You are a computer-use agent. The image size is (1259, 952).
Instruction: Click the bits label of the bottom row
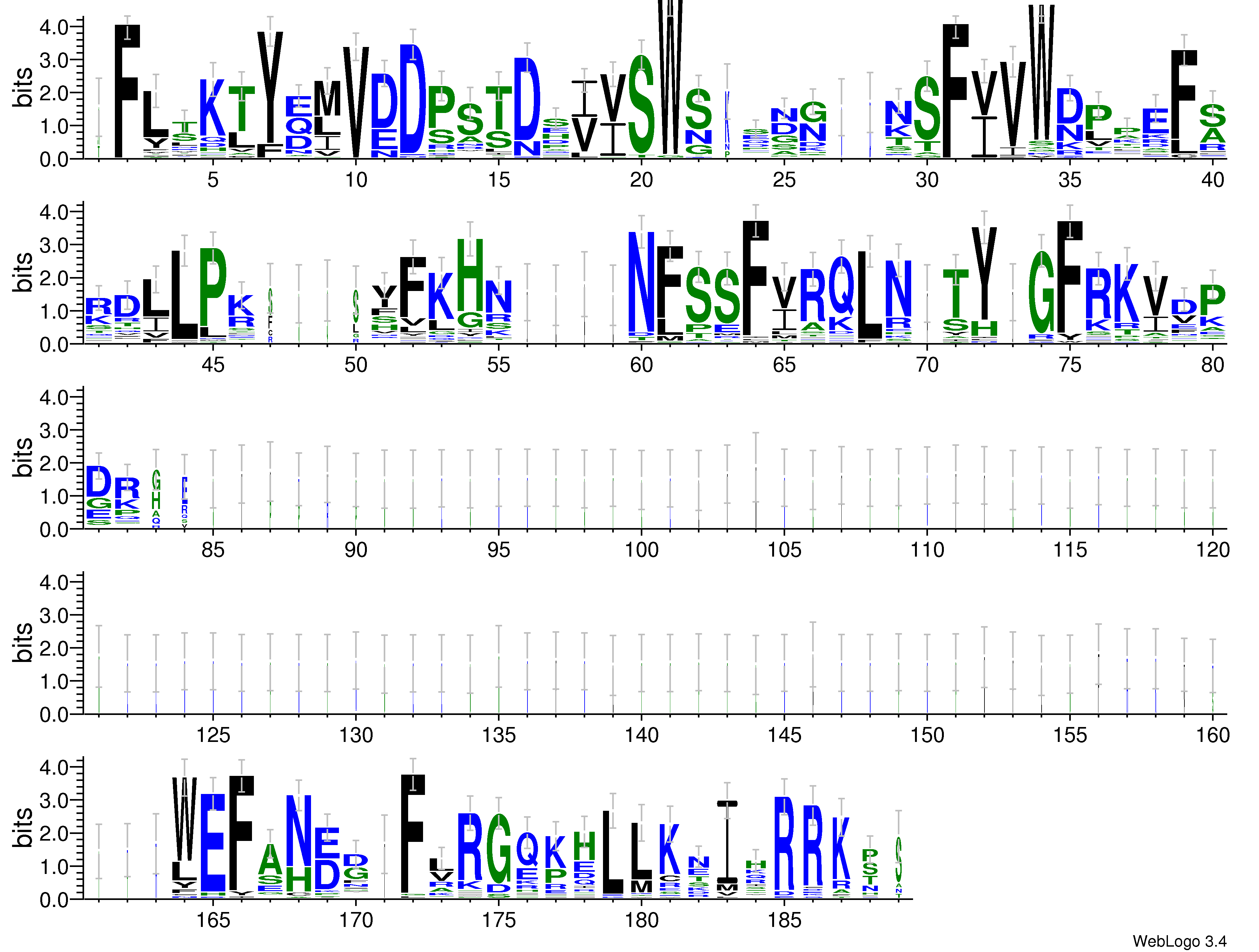[23, 828]
